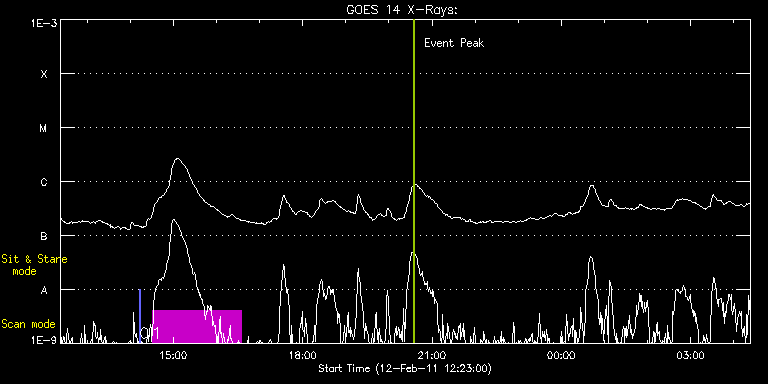
Task: Click the upper curve's flare peak near 15:00
Action: point(177,159)
